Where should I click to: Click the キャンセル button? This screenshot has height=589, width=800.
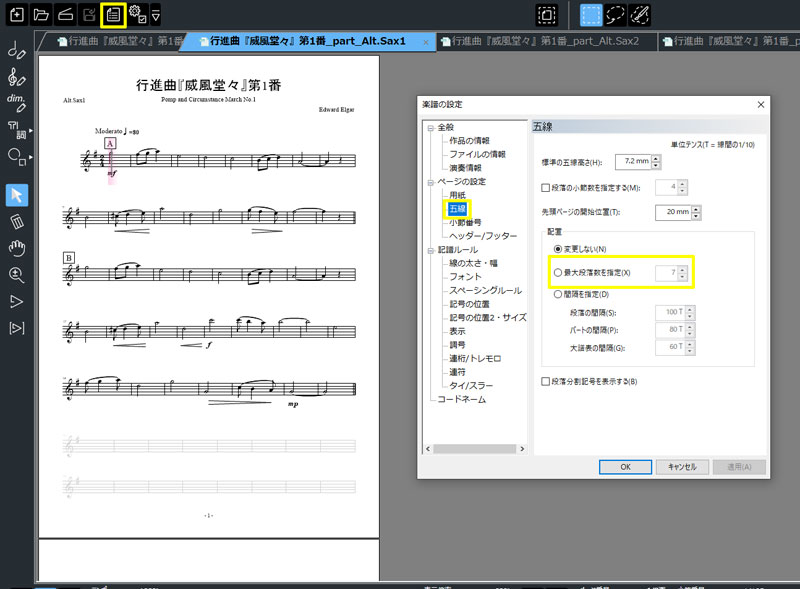(x=682, y=467)
